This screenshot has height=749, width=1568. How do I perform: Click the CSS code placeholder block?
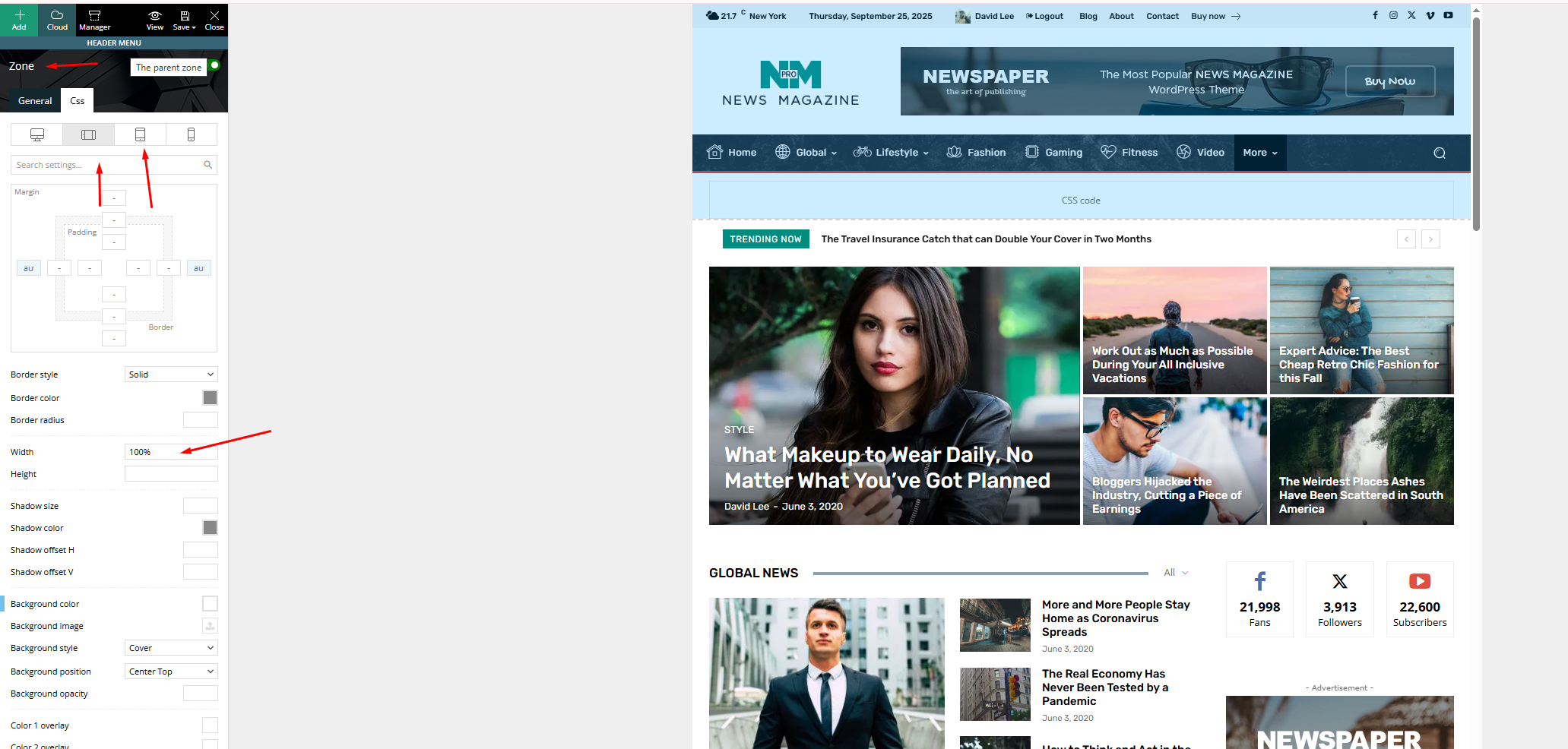point(1081,201)
